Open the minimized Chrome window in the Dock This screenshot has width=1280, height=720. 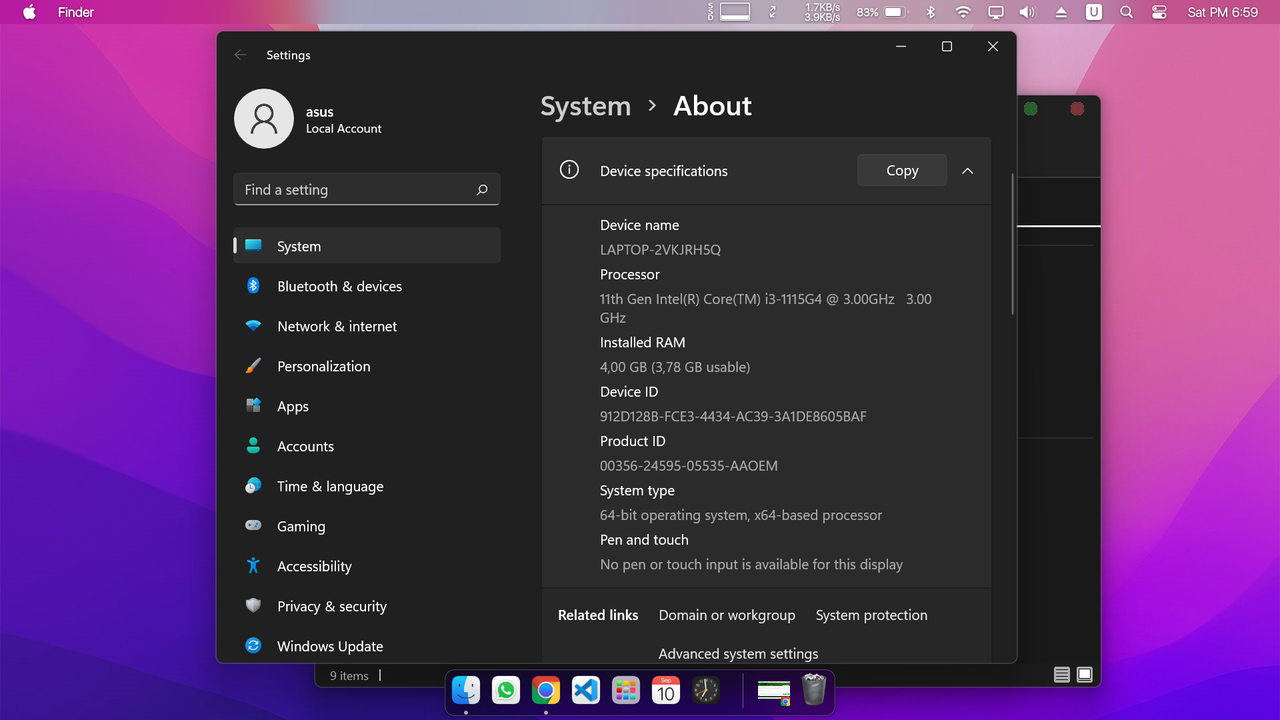pyautogui.click(x=774, y=691)
